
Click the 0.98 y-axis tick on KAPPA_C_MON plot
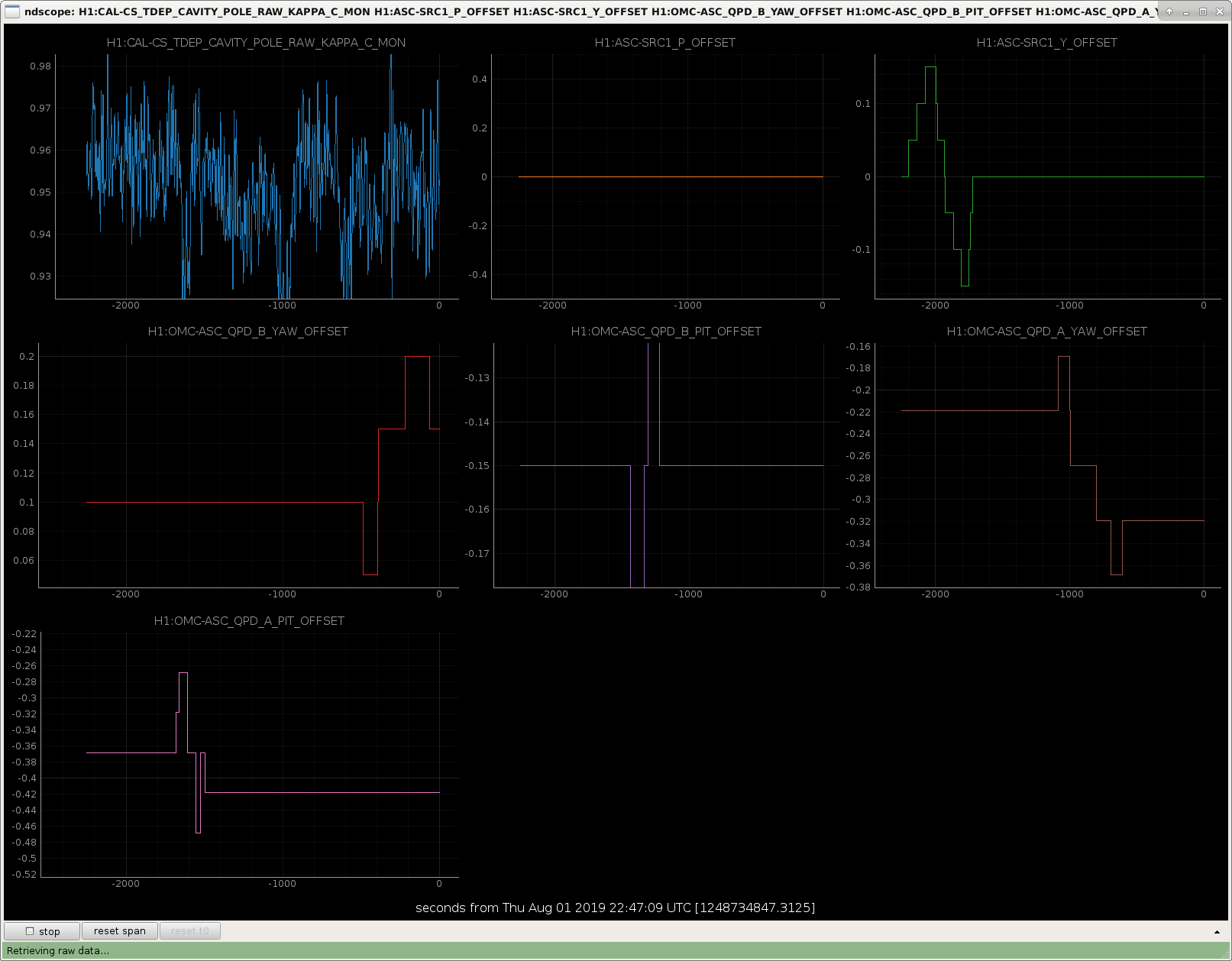point(40,66)
